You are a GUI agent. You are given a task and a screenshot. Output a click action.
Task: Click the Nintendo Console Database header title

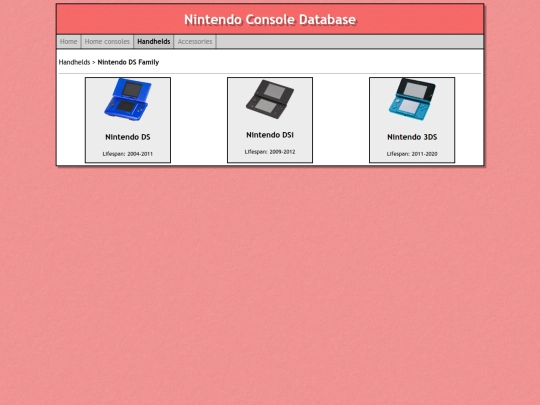[270, 20]
